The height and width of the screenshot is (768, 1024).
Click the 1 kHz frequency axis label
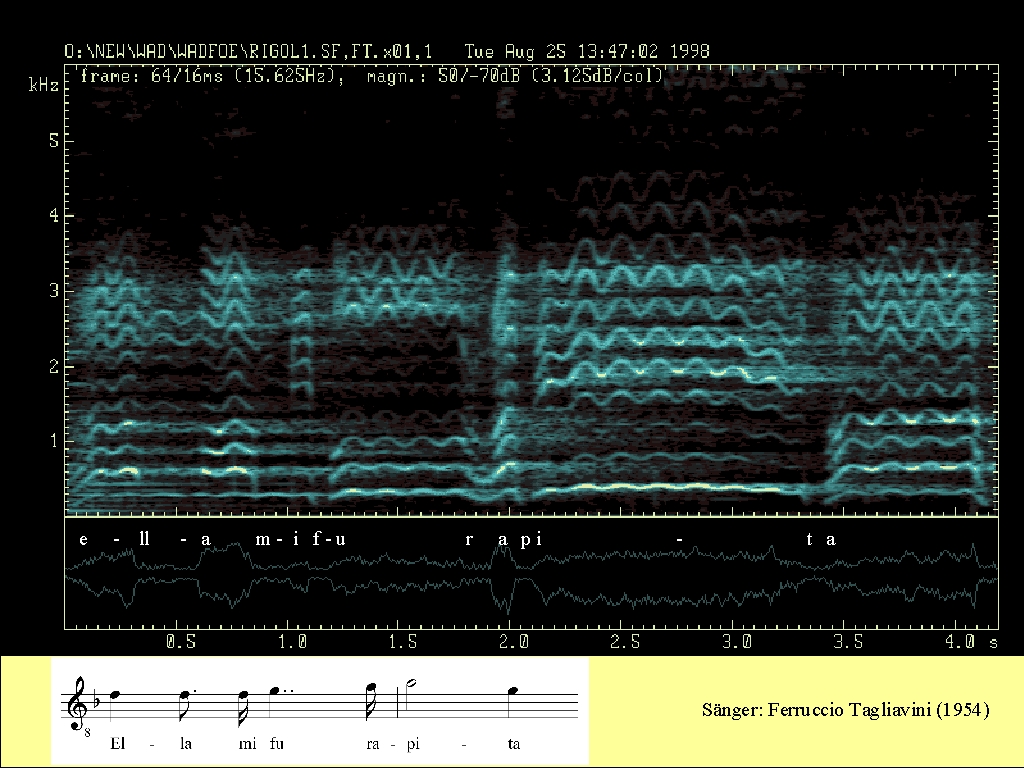tap(55, 441)
